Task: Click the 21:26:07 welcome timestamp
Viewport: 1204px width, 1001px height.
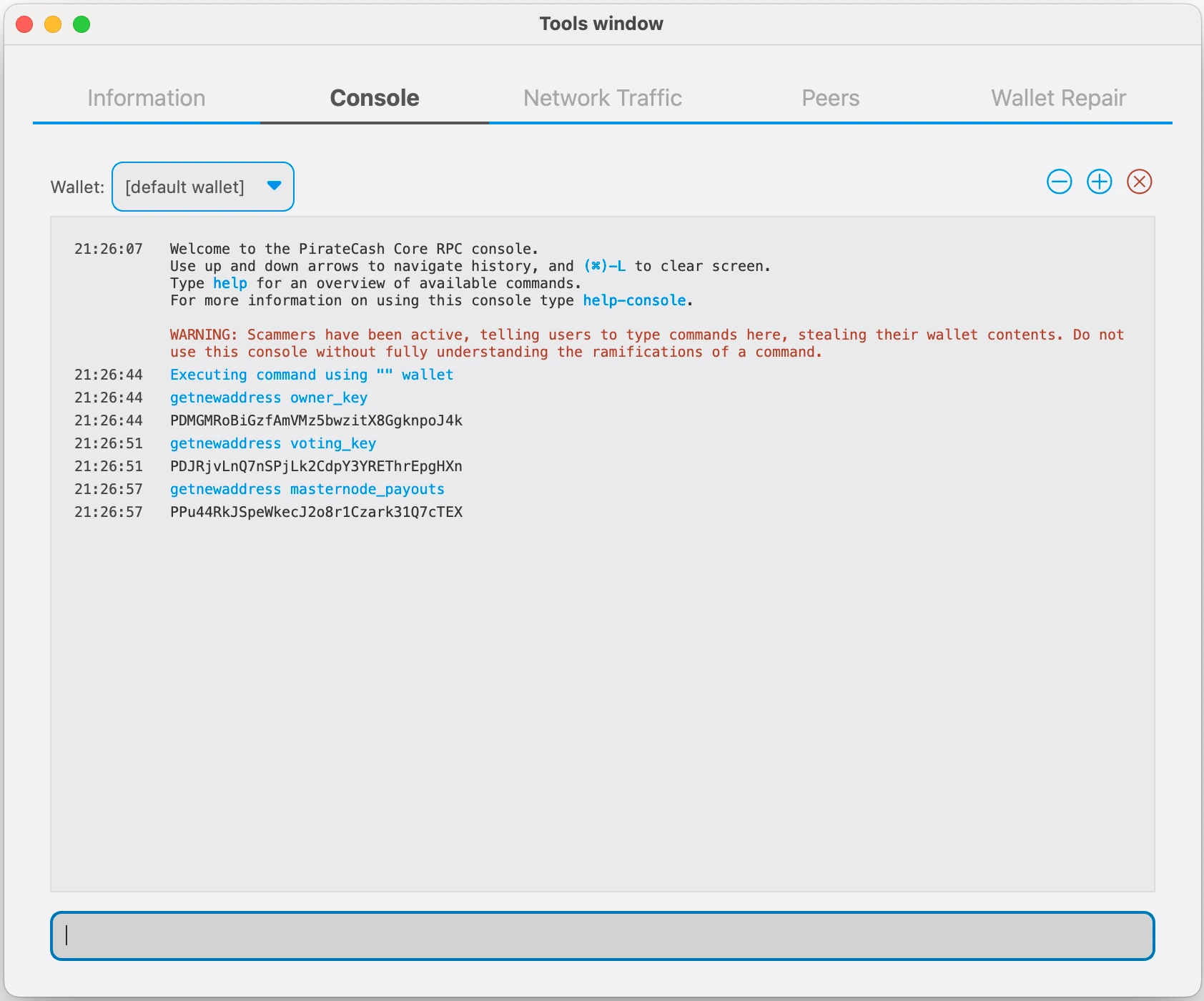Action: pos(109,249)
